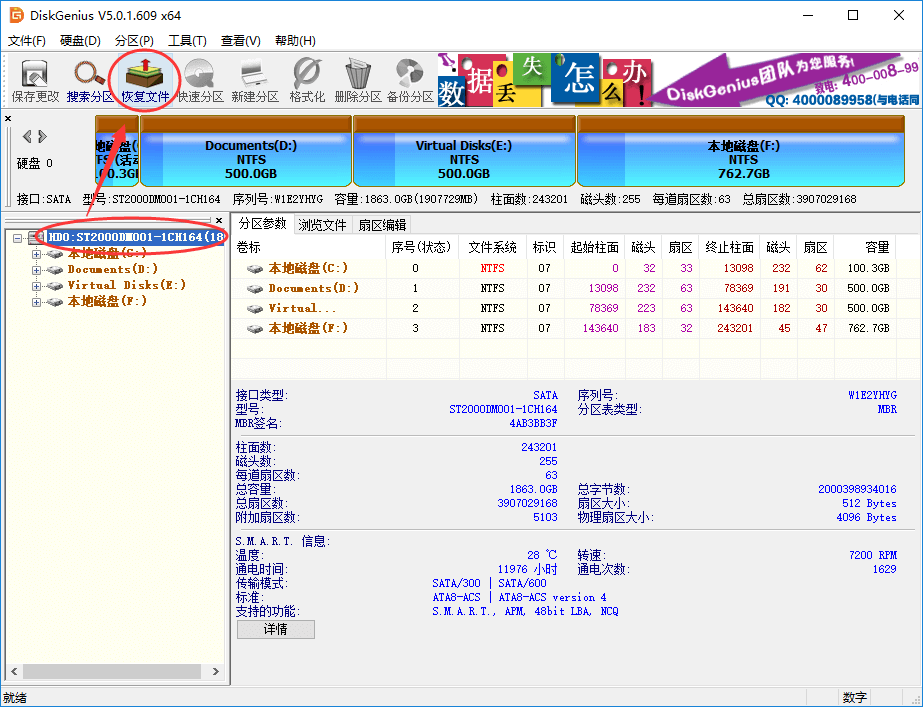The image size is (923, 707).
Task: Select Documents(D:) in the tree
Action: [112, 270]
